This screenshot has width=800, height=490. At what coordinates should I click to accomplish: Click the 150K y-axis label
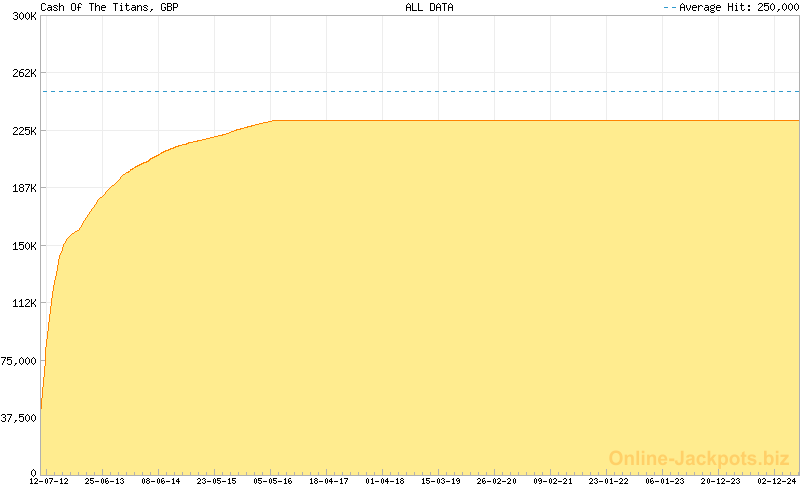pos(24,246)
